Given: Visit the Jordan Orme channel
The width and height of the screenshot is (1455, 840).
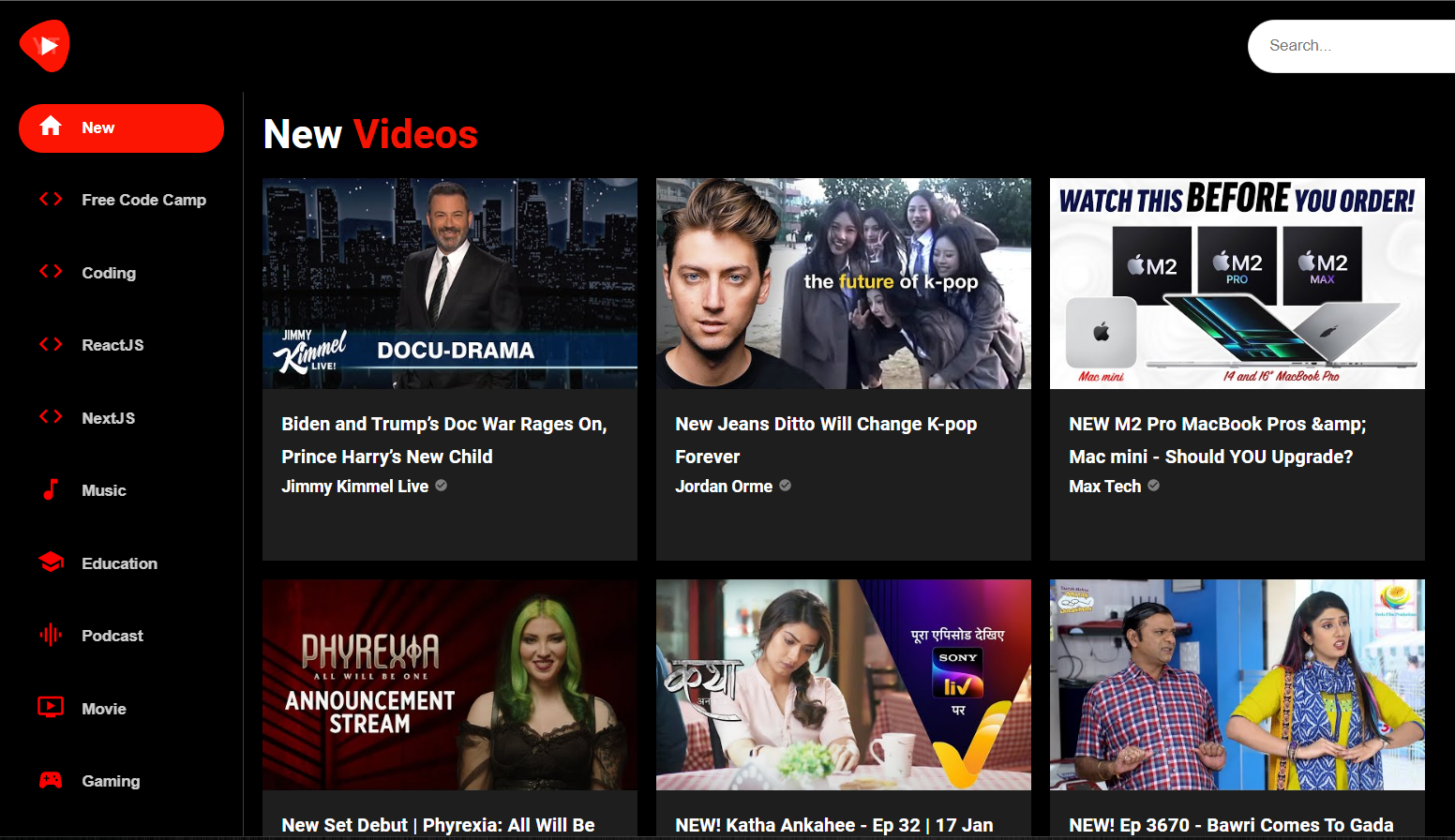Looking at the screenshot, I should tap(724, 486).
